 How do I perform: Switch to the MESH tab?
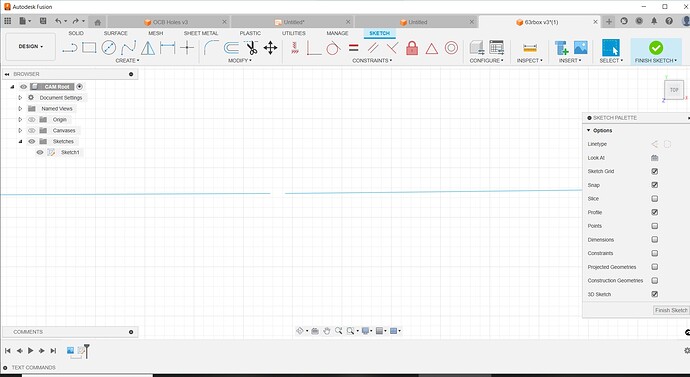point(155,33)
